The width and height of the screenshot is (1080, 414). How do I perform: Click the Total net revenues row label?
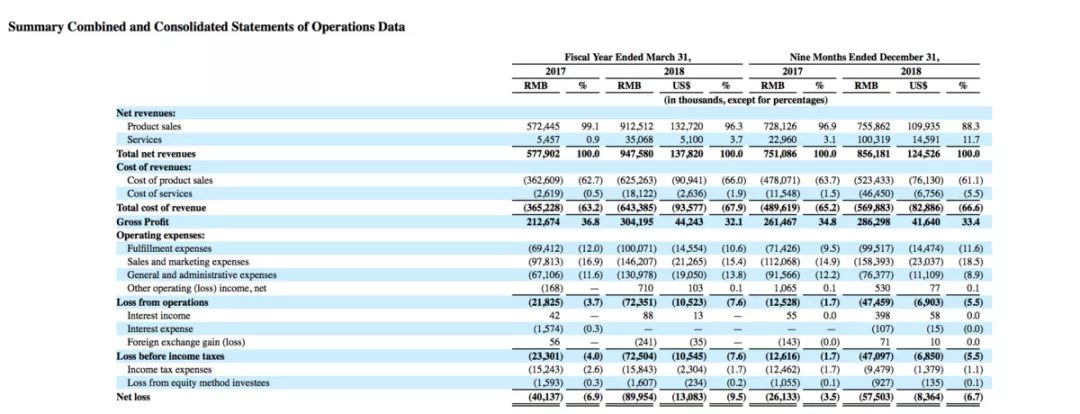pos(156,154)
